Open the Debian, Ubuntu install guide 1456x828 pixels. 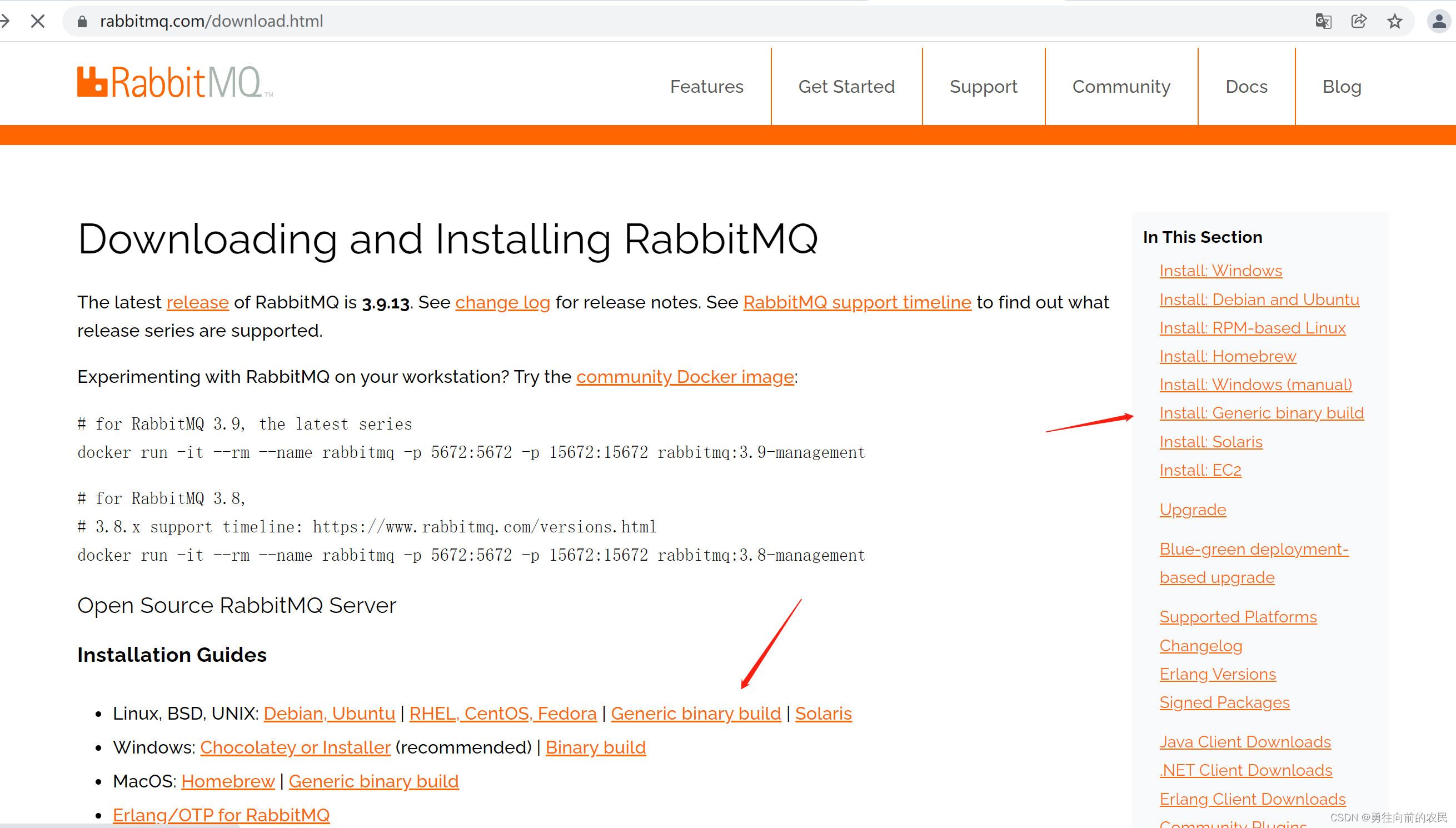coord(329,713)
